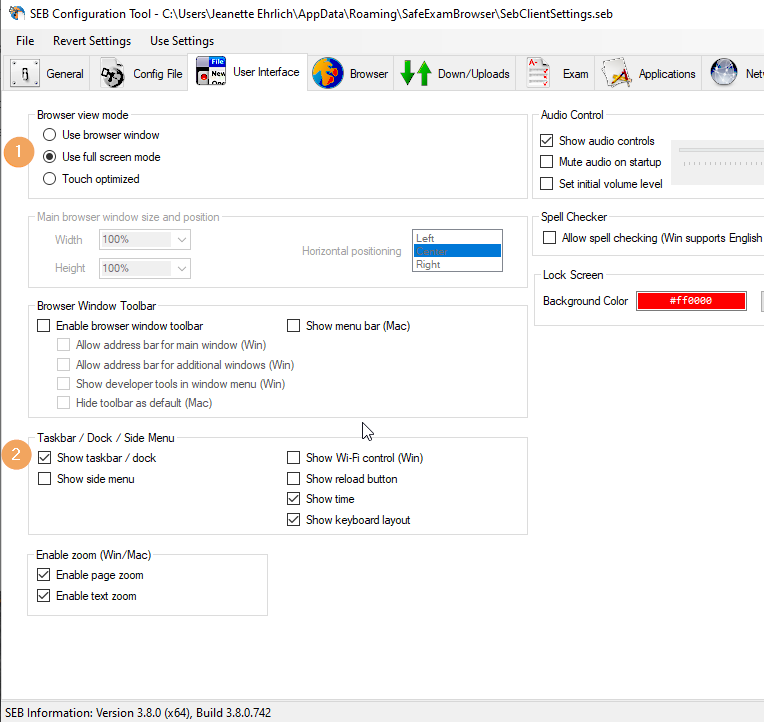The height and width of the screenshot is (722, 764).
Task: Uncheck Show keyboard layout checkbox
Action: coord(293,520)
